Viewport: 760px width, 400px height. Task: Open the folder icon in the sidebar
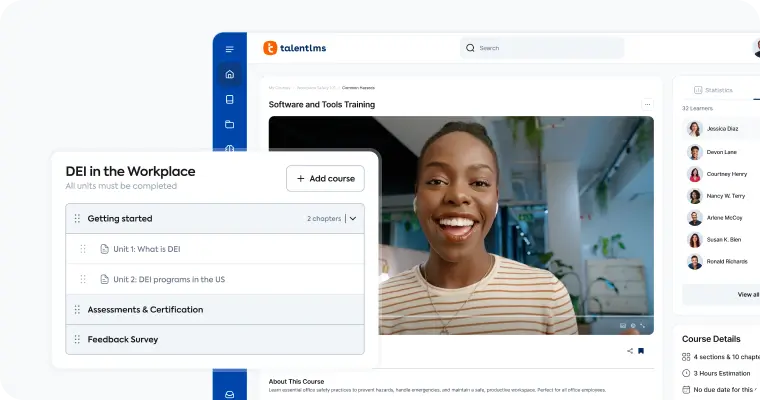point(230,125)
